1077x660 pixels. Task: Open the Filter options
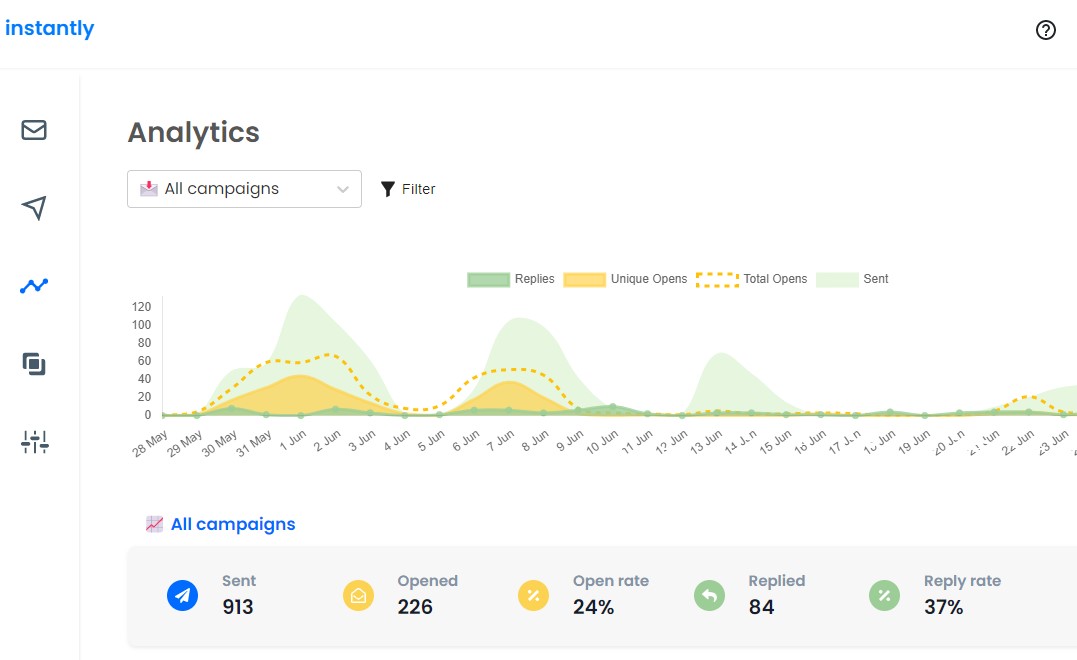coord(408,188)
